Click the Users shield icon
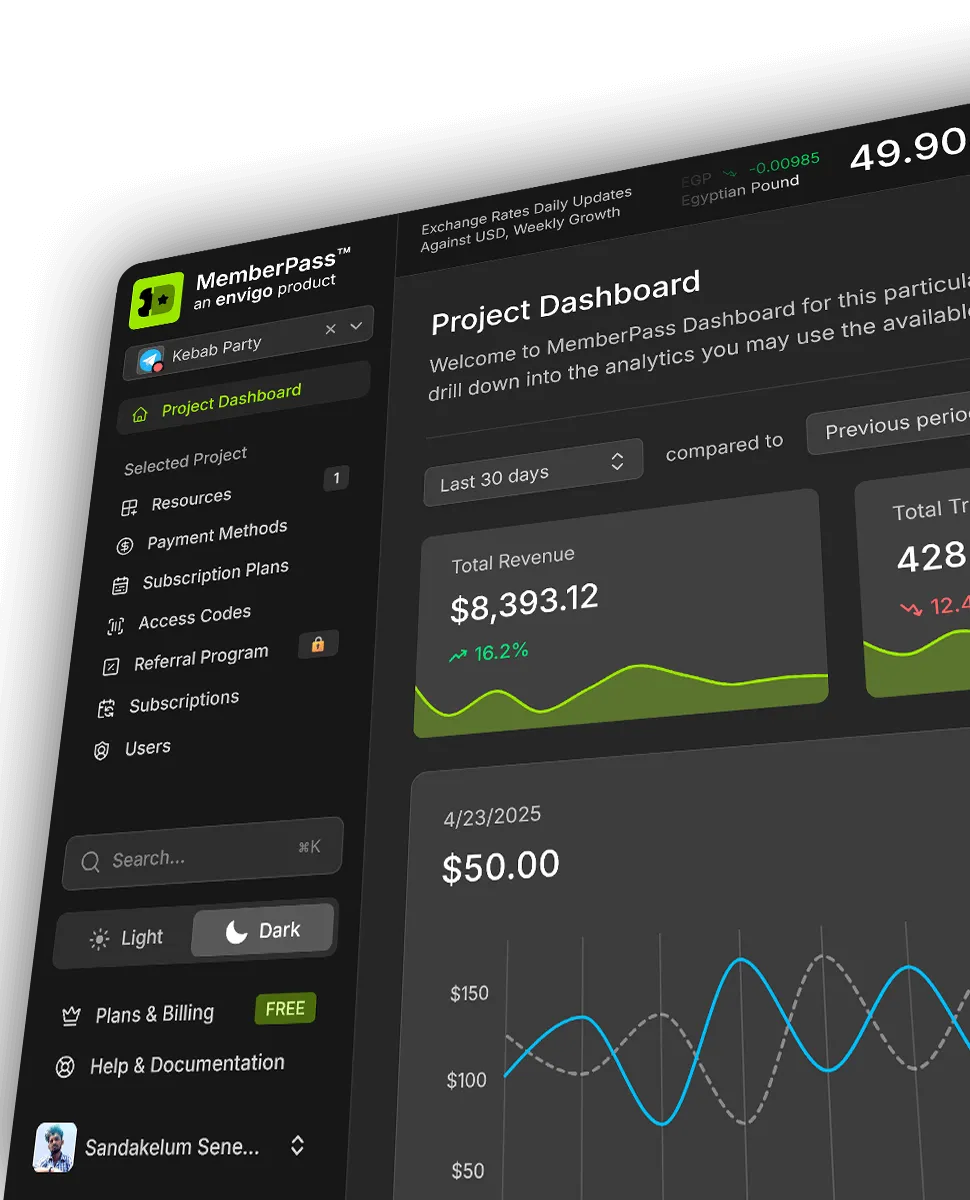This screenshot has width=970, height=1200. pos(101,751)
